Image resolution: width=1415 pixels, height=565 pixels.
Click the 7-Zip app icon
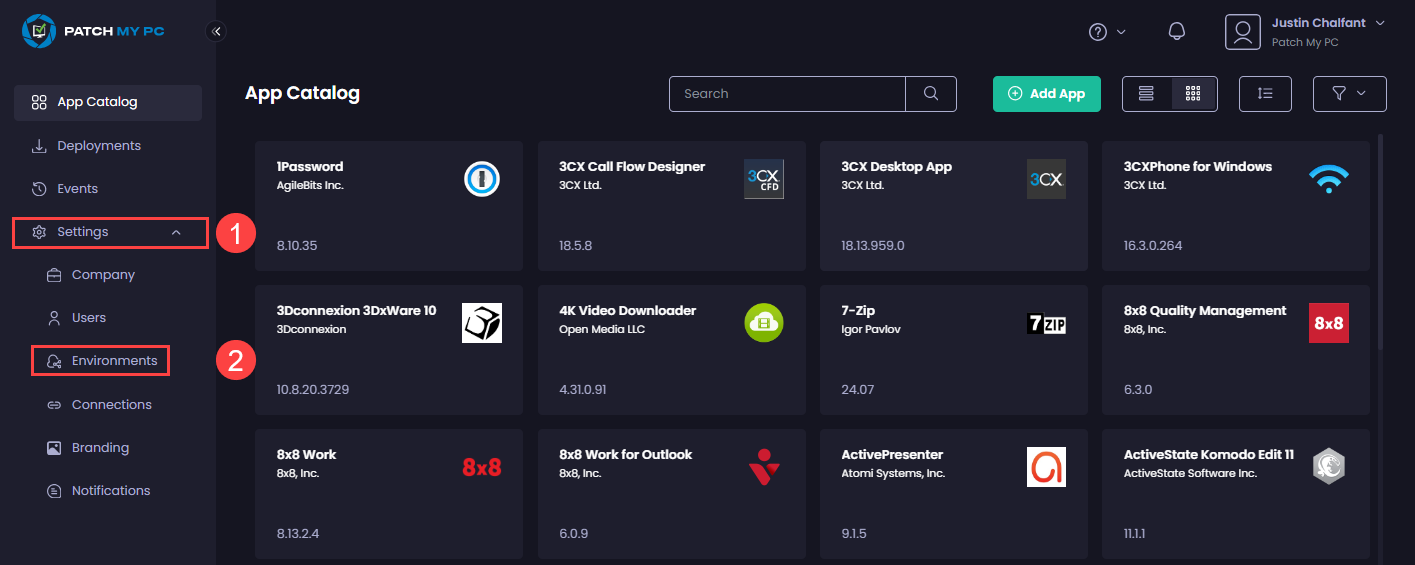tap(1046, 323)
